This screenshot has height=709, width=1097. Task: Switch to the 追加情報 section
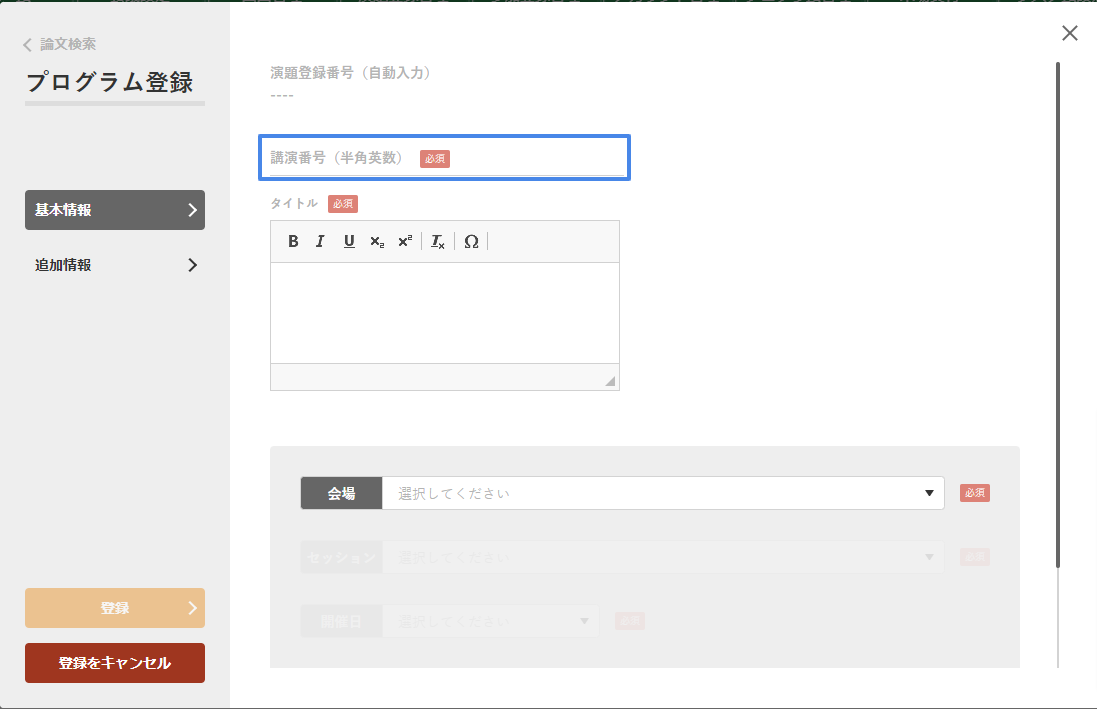(x=115, y=265)
